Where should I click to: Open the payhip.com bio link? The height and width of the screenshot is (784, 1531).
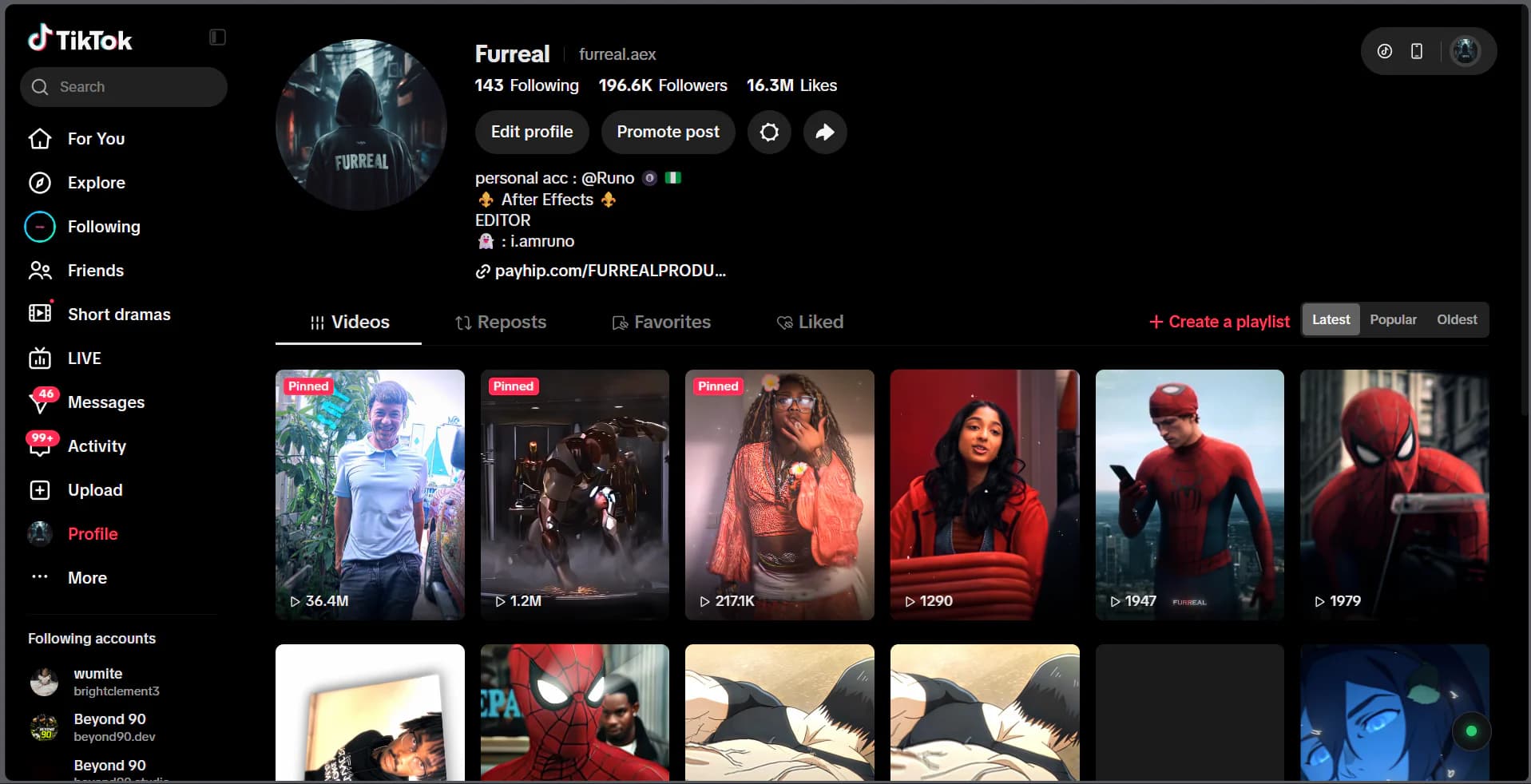pyautogui.click(x=601, y=271)
